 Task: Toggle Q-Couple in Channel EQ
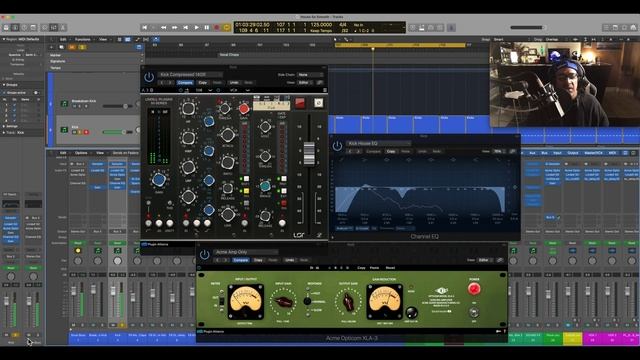pyautogui.click(x=362, y=228)
